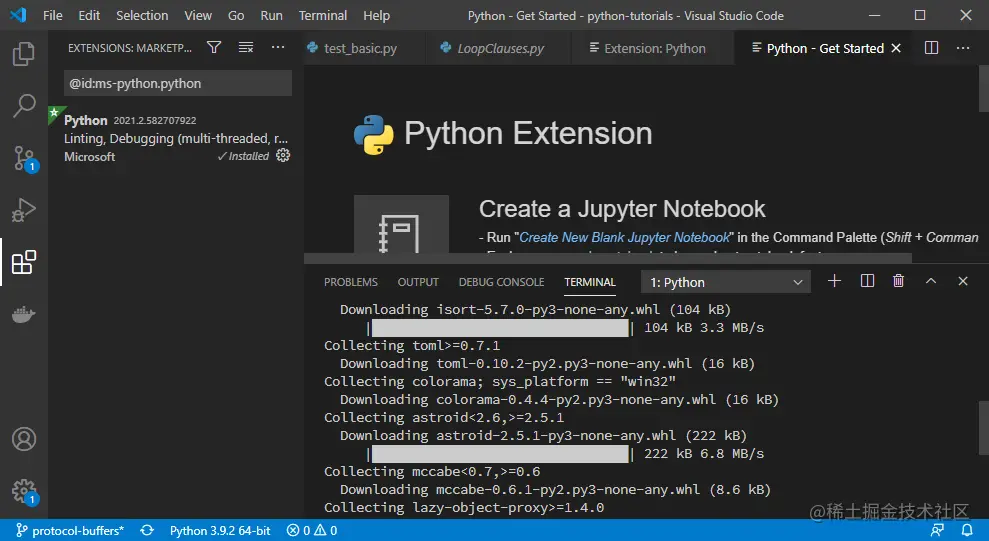Switch to the LoopClauses.py tab
Screen dimensions: 989x541
[x=498, y=48]
